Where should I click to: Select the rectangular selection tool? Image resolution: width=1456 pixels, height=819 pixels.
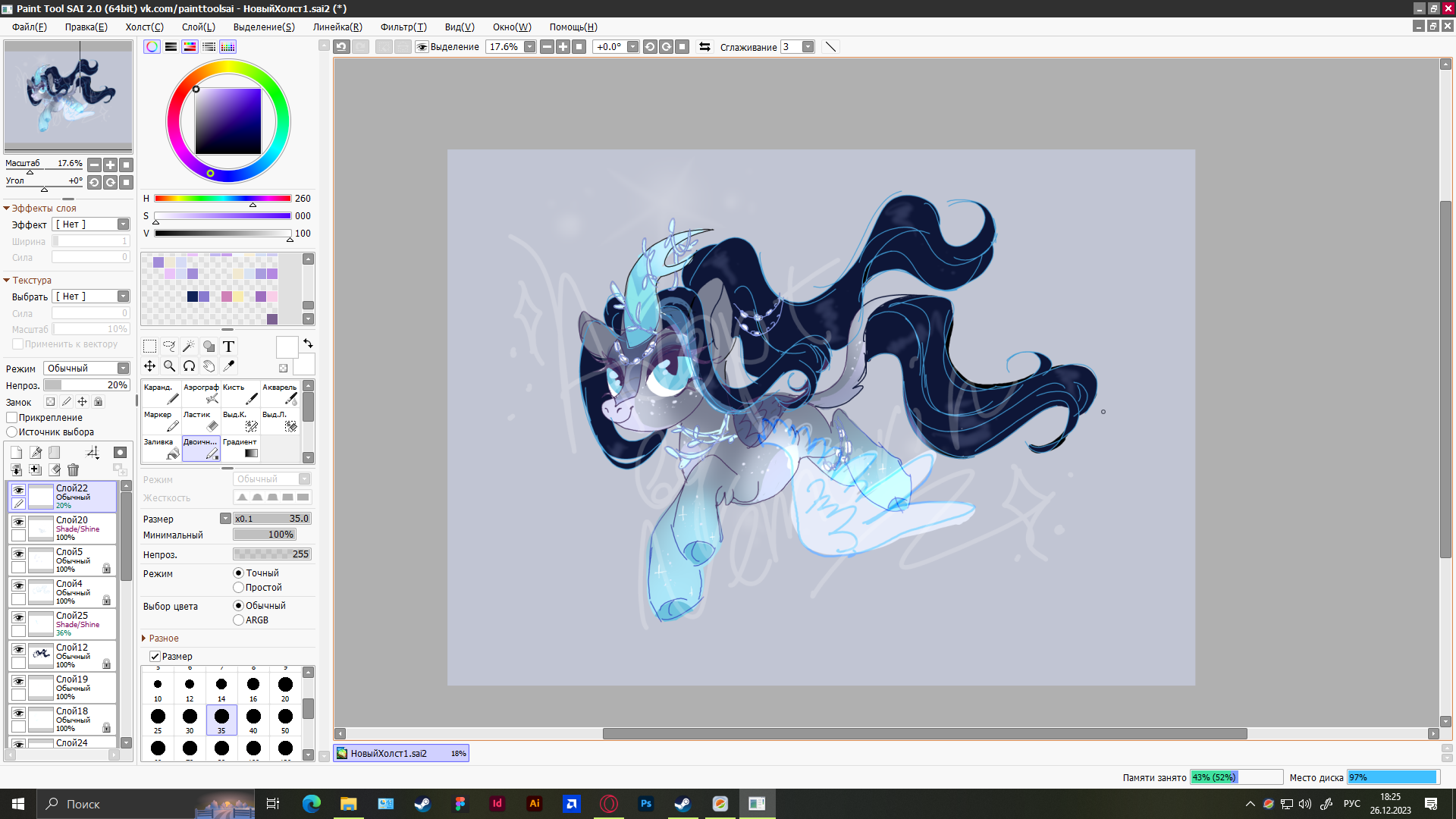[x=149, y=347]
